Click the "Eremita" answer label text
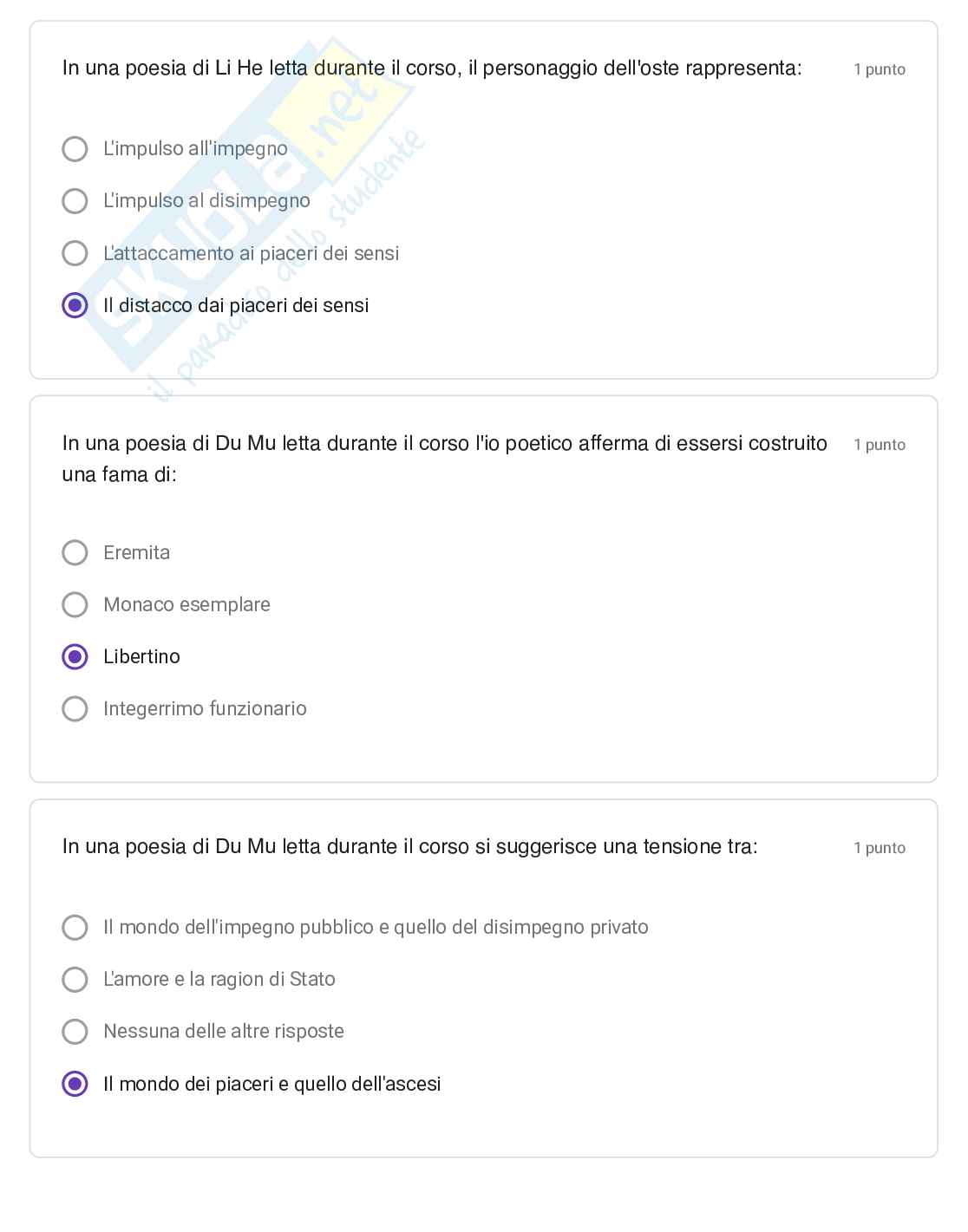Screen dimensions: 968x1232 pyautogui.click(x=136, y=552)
